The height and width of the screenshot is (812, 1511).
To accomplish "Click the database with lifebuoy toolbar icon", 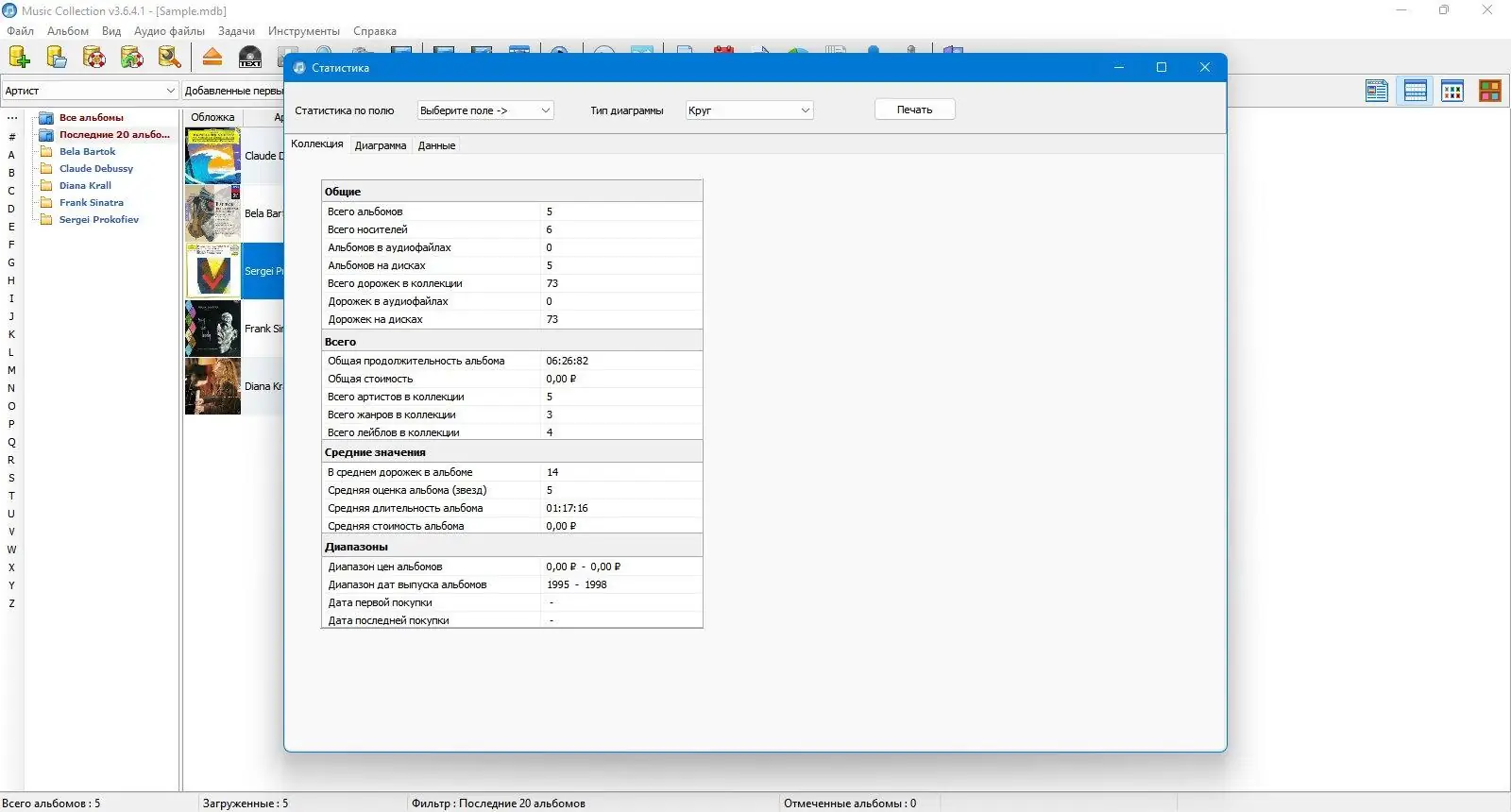I will tap(94, 57).
